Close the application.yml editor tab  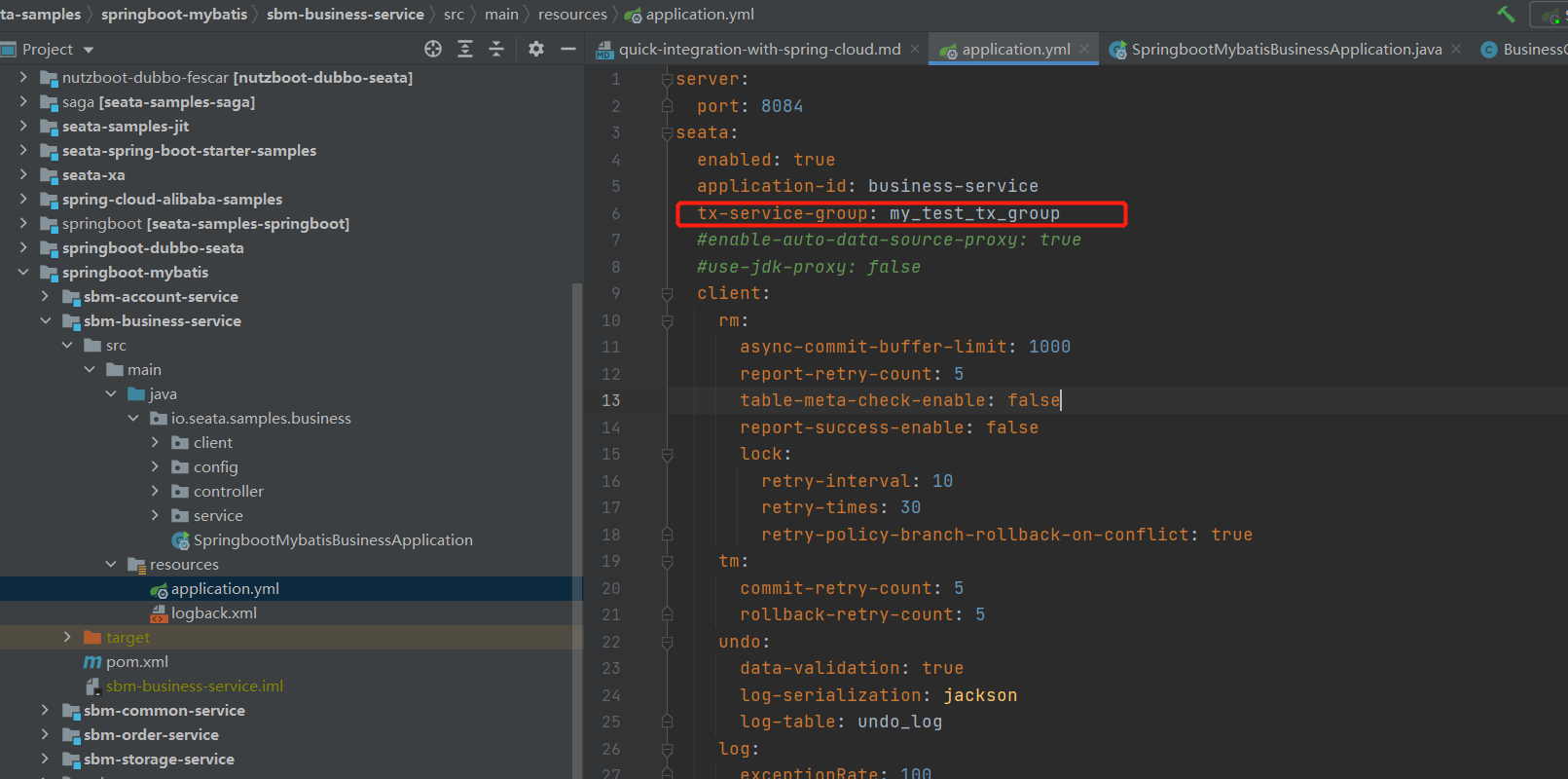1084,49
